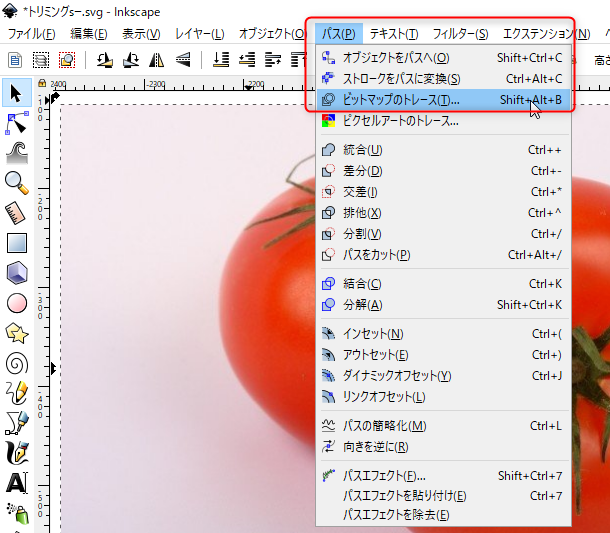Viewport: 610px width, 533px height.
Task: Flip selection horizontally
Action: [156, 60]
